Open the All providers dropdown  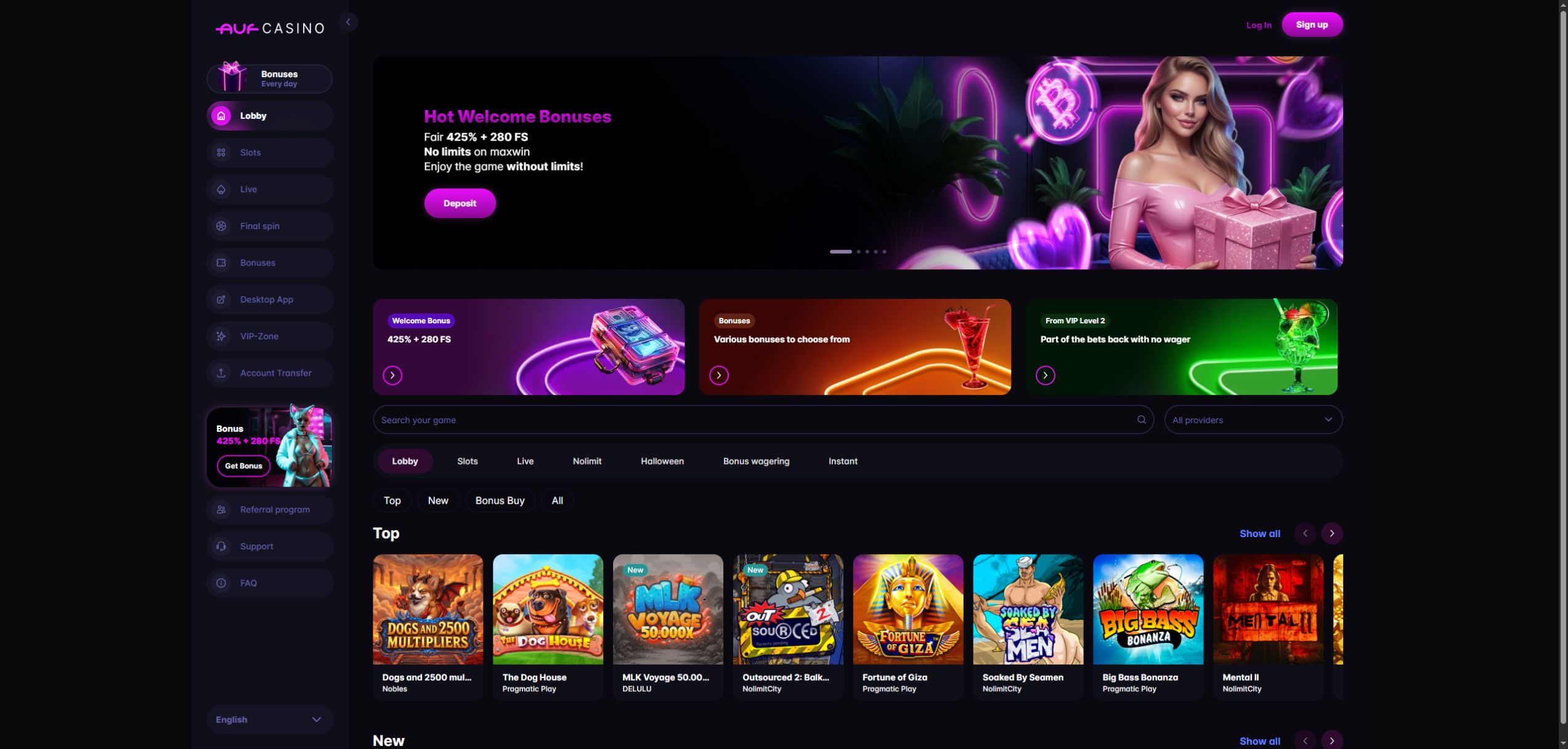1253,420
